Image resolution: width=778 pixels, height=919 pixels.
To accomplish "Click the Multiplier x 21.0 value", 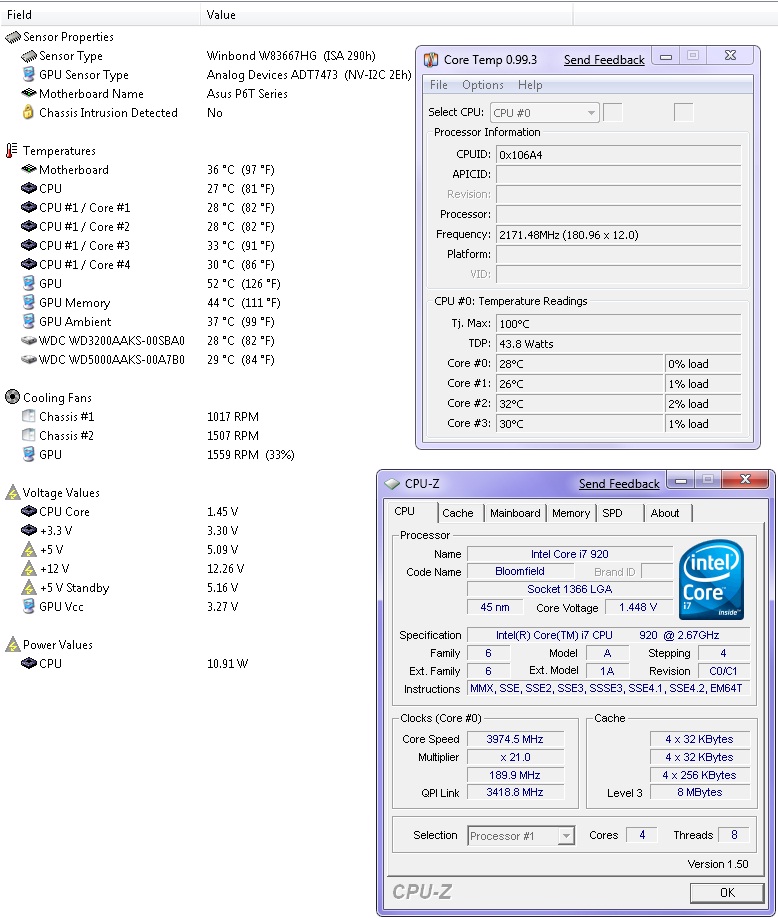I will 515,757.
